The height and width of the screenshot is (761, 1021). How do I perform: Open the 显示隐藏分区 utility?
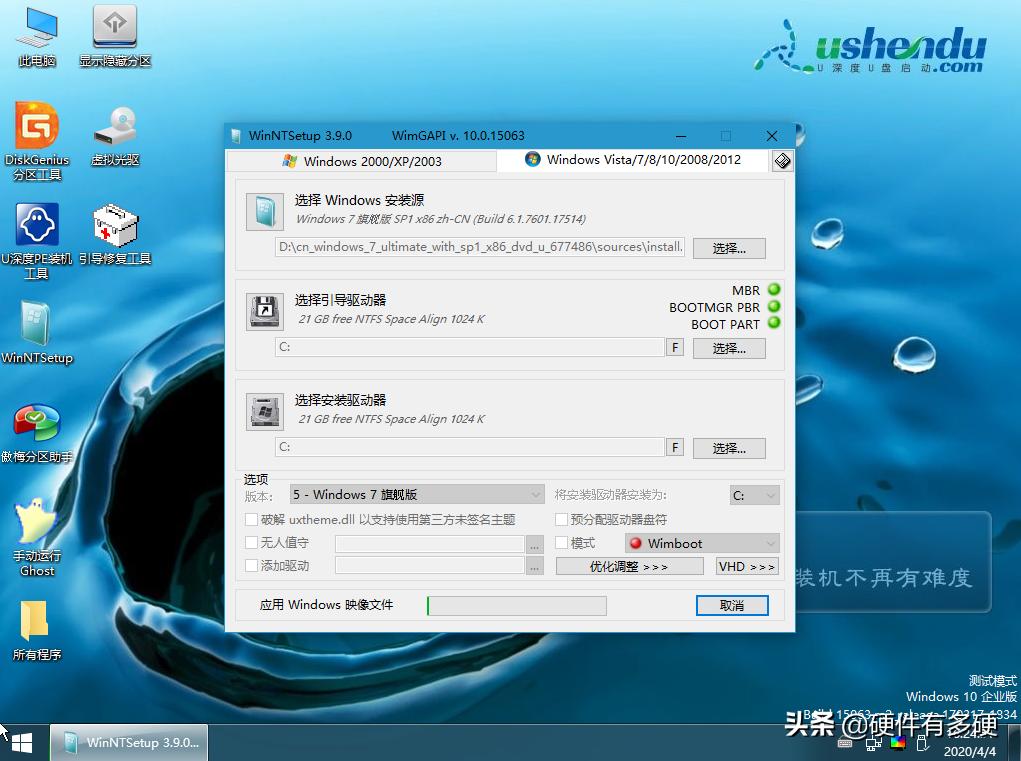[x=114, y=30]
